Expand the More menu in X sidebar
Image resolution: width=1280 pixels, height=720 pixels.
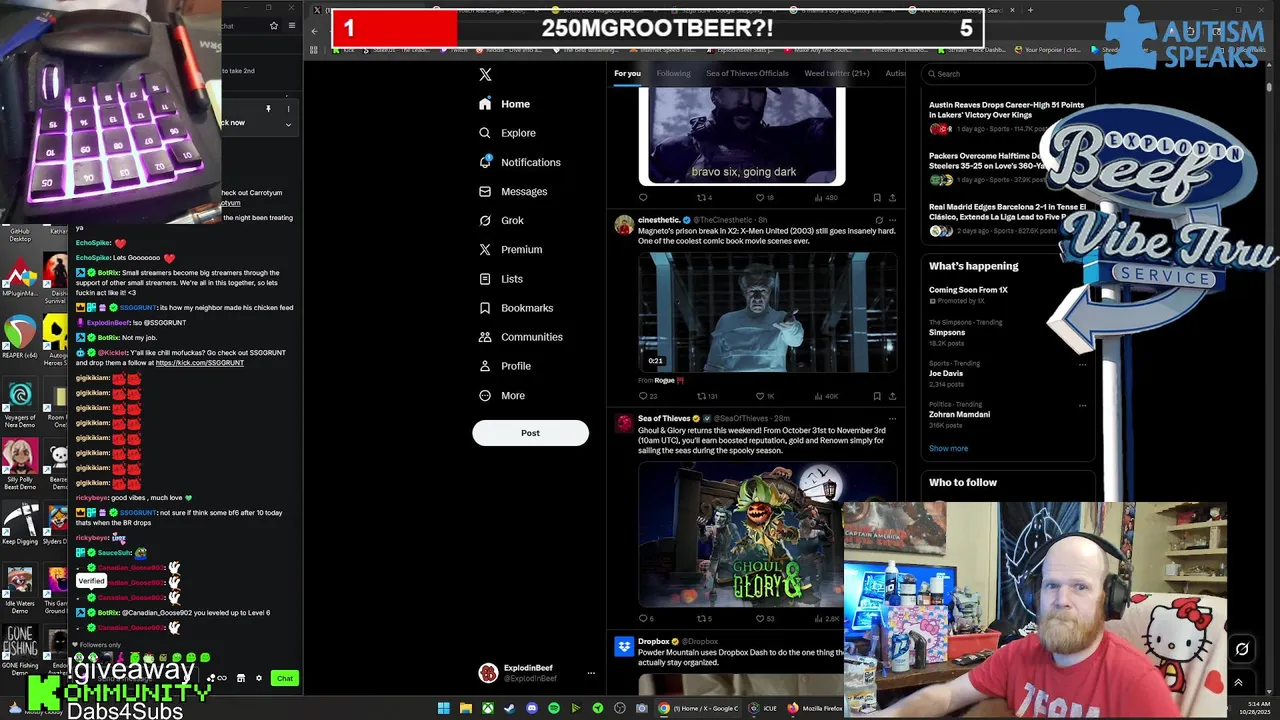501,395
